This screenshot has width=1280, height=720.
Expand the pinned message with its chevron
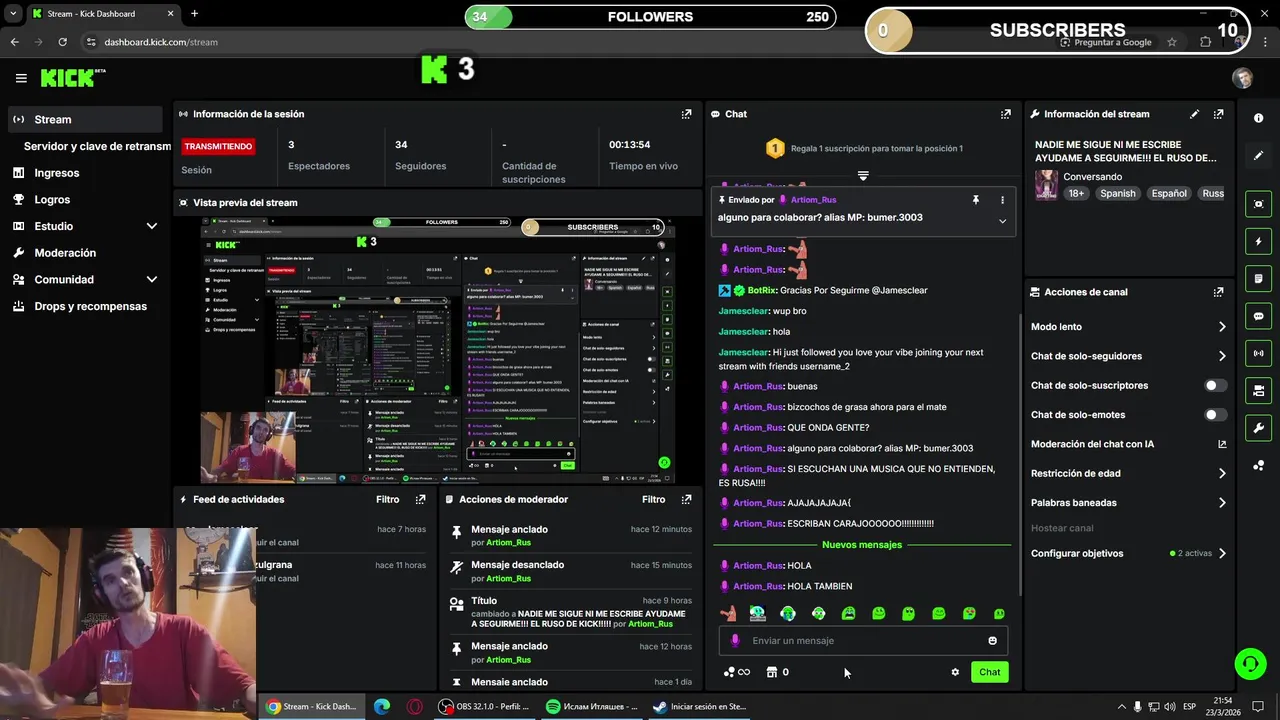tap(1002, 221)
